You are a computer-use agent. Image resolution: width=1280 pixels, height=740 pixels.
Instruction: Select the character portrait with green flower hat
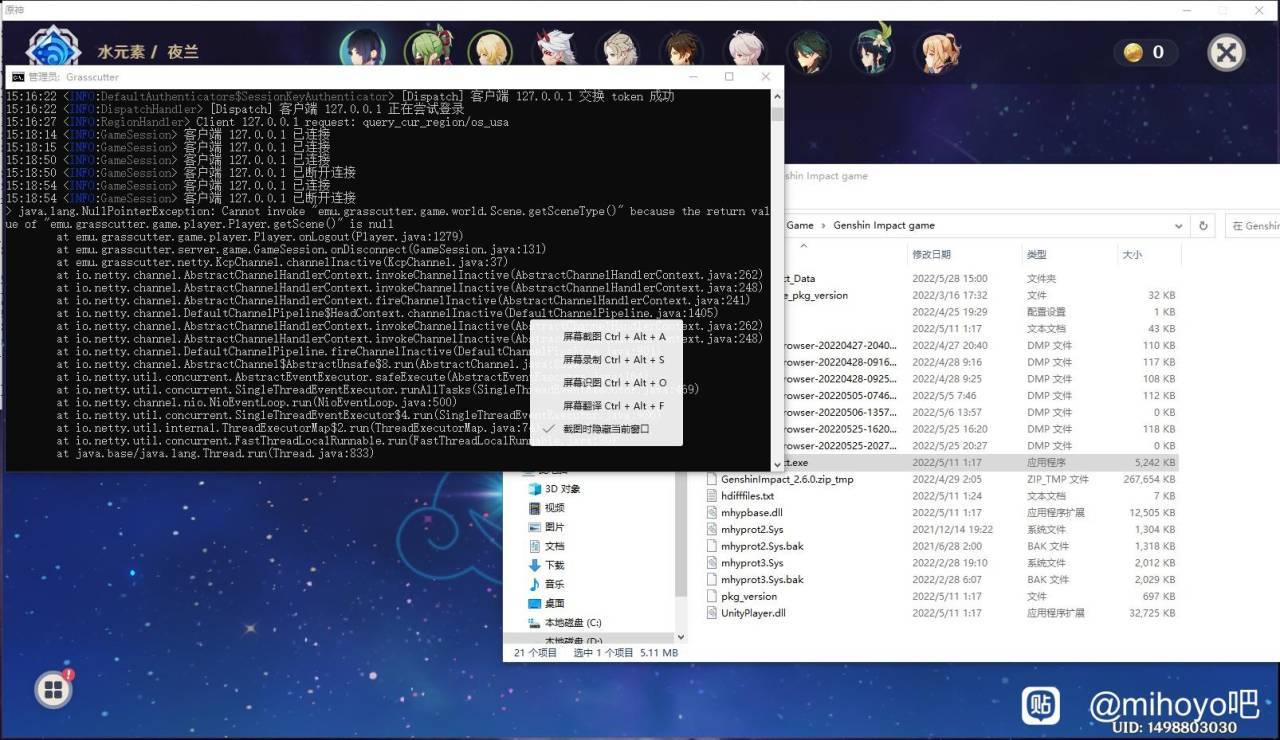pos(875,51)
